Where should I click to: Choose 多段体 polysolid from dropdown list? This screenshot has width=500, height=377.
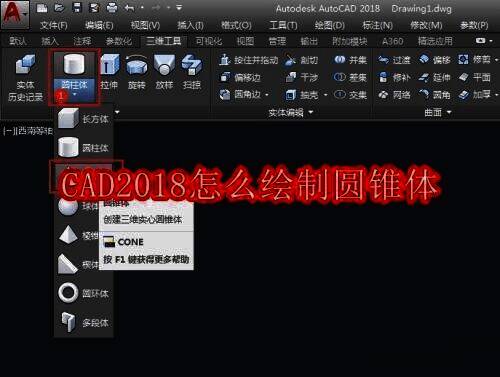(83, 322)
